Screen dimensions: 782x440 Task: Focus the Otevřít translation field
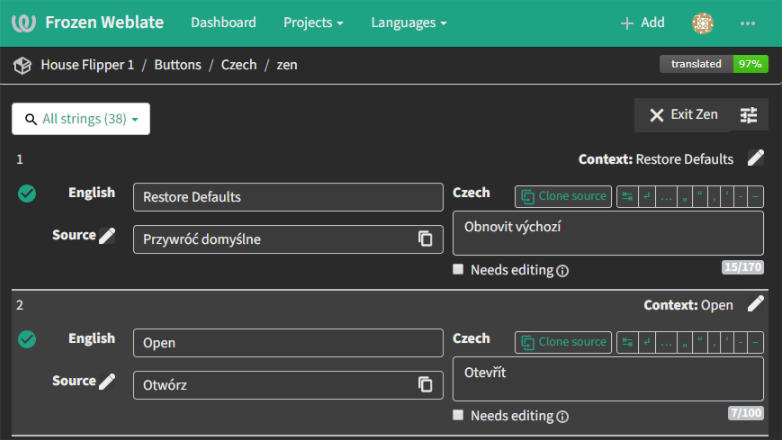pos(607,379)
